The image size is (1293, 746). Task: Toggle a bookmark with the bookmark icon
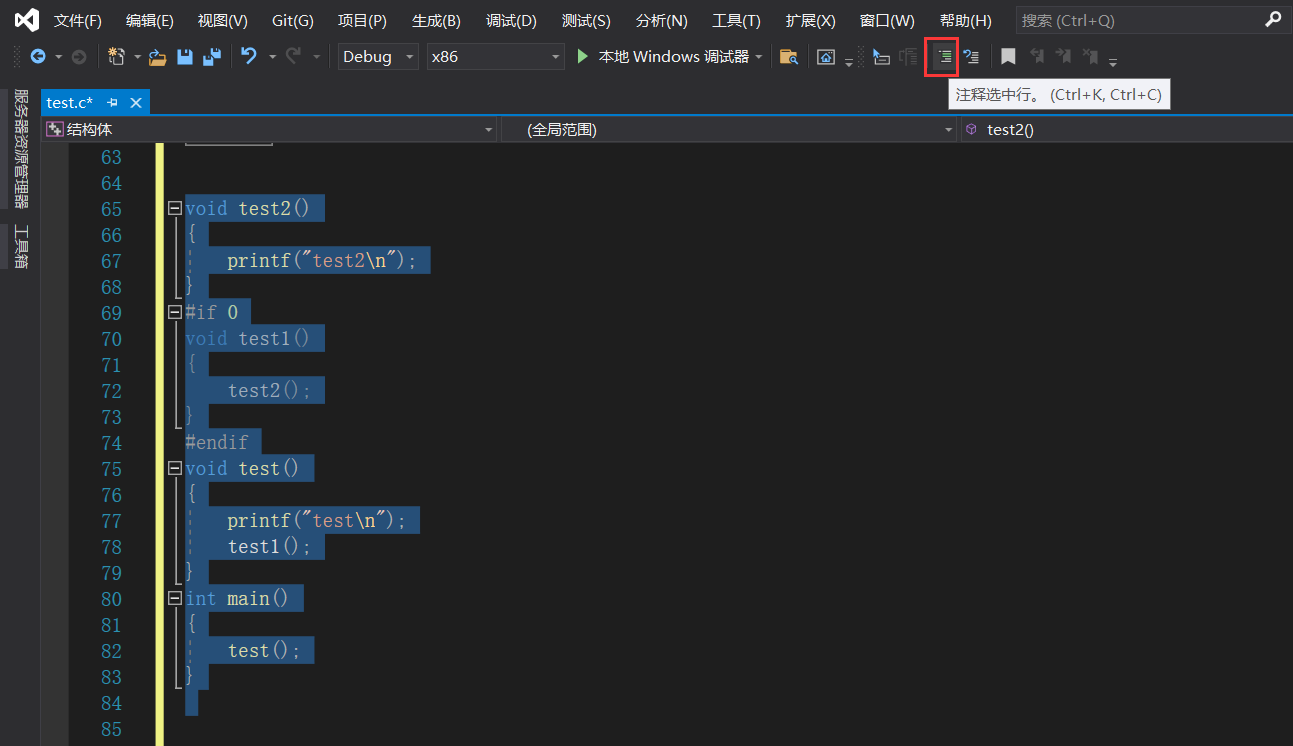tap(1008, 57)
